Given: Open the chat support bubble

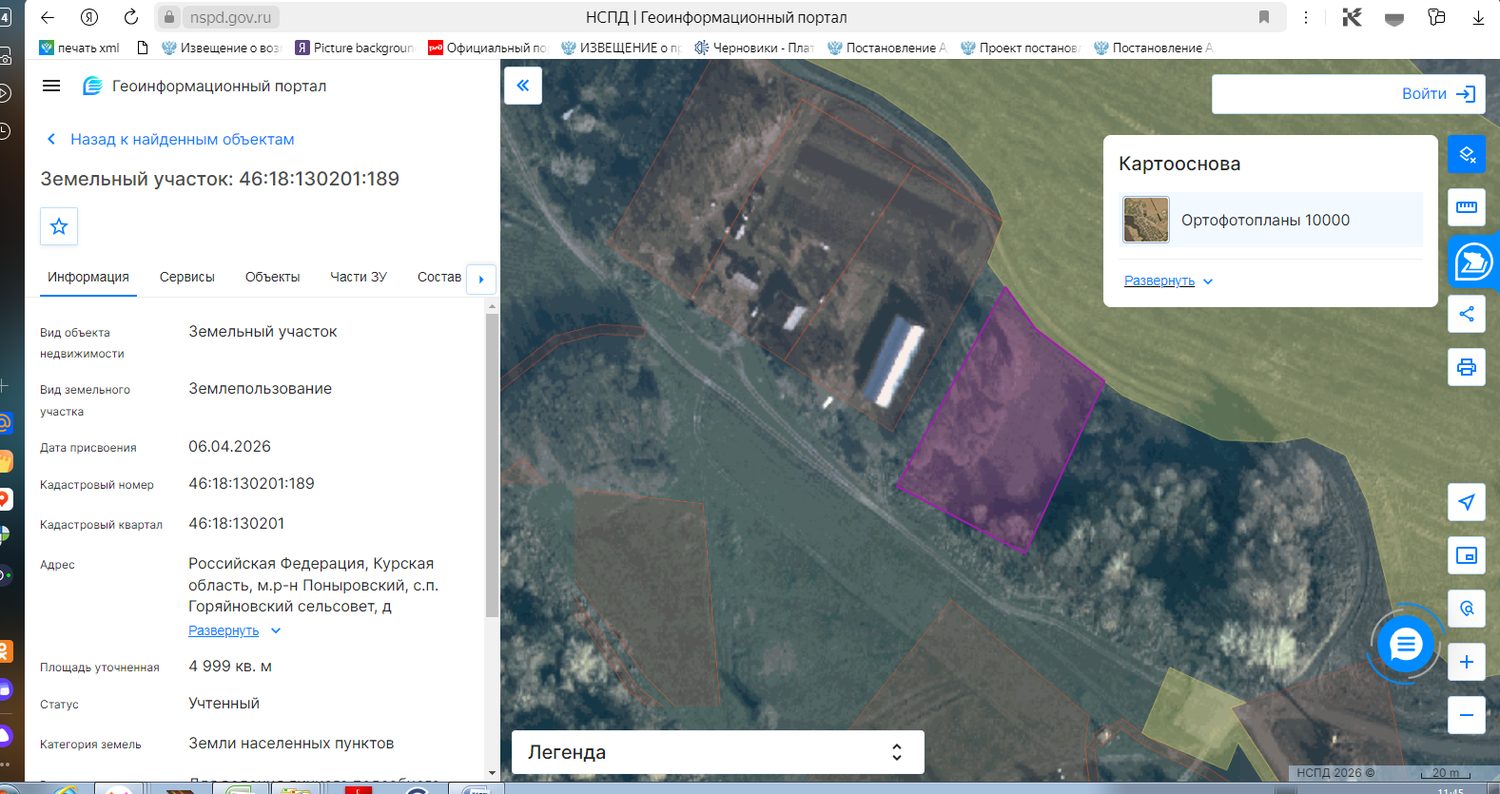Looking at the screenshot, I should pos(1406,645).
